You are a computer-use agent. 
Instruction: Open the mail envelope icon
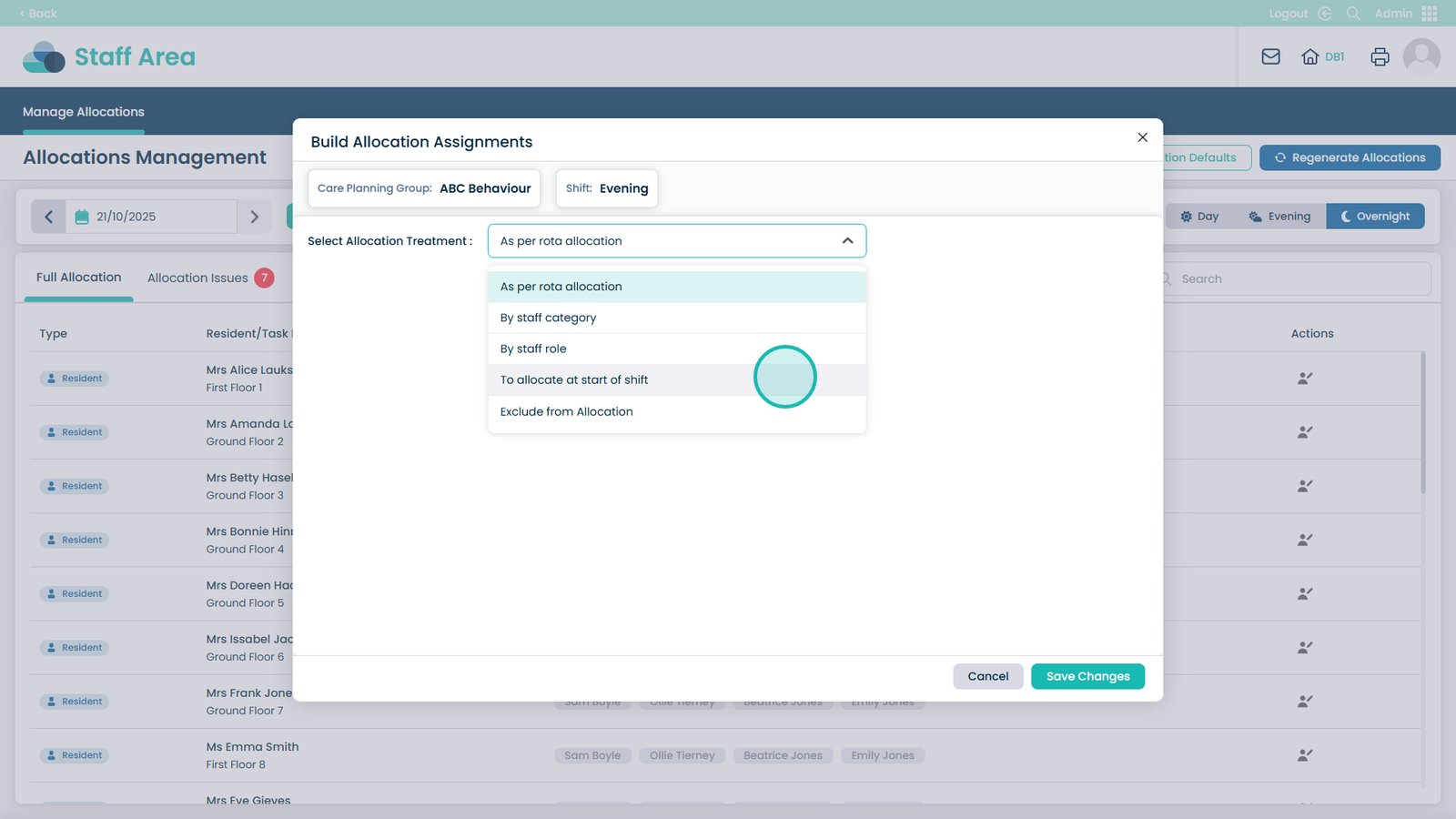tap(1270, 56)
